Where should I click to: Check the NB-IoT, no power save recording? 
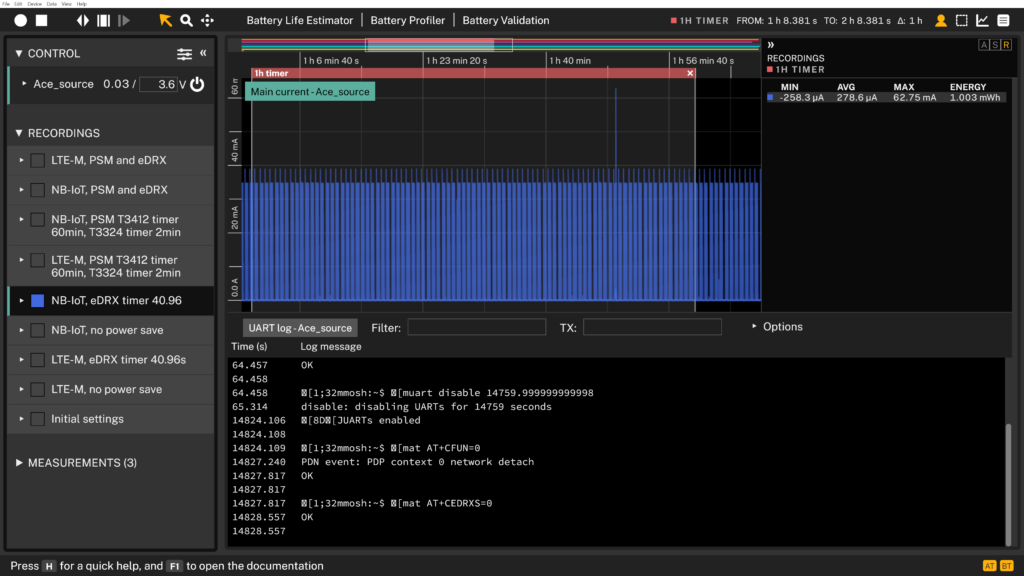click(x=37, y=330)
